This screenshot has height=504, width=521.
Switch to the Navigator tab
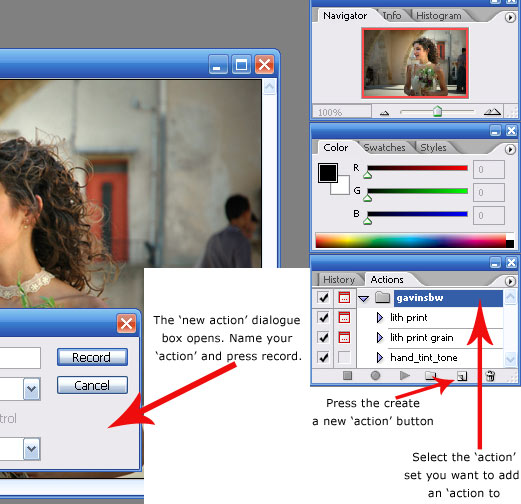[x=345, y=16]
